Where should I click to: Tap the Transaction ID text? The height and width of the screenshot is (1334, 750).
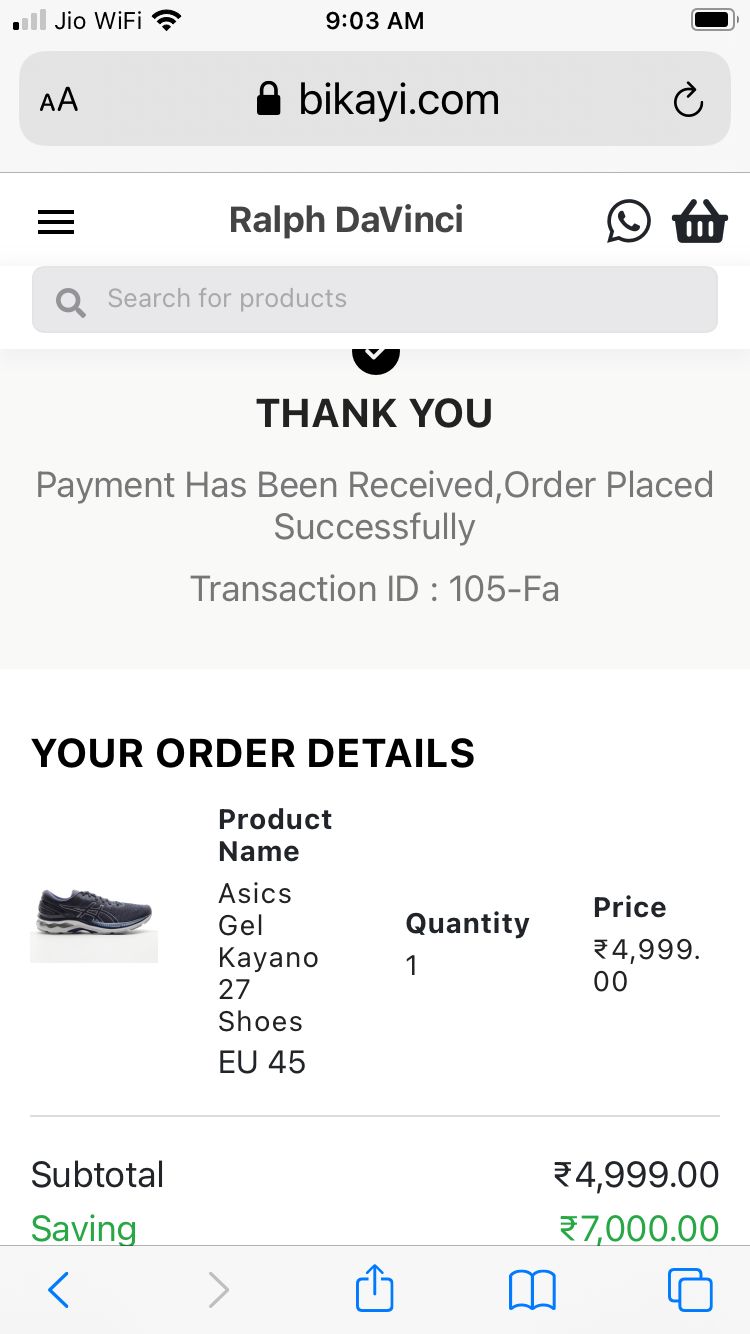[375, 589]
